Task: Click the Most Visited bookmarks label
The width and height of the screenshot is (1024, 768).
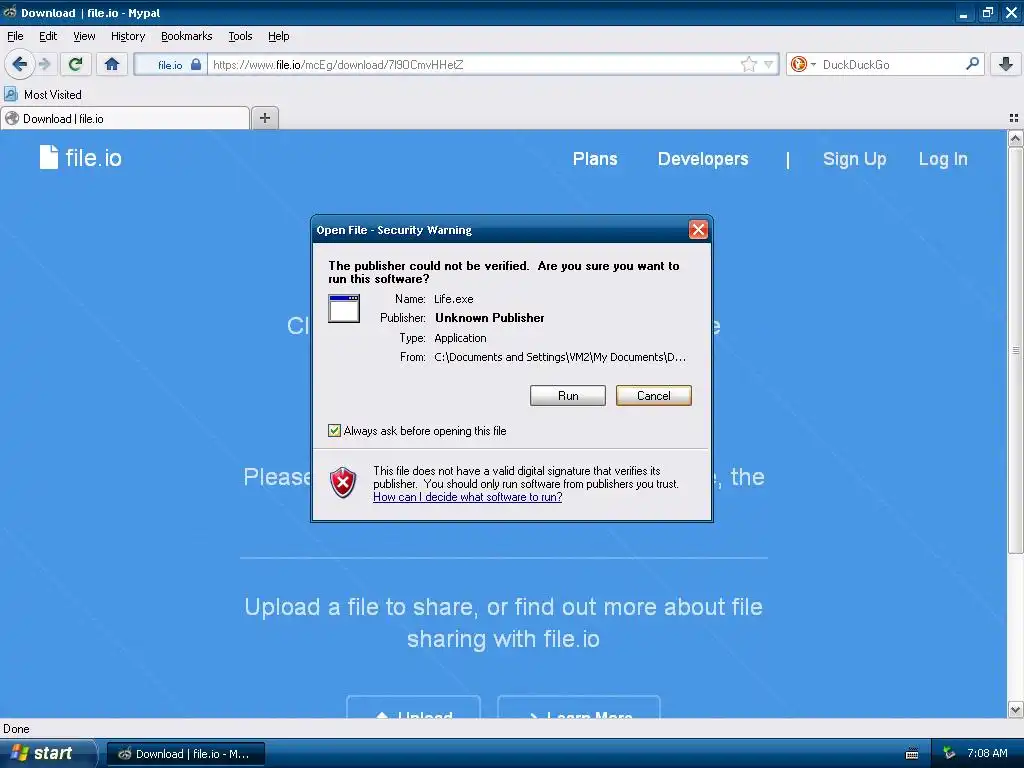Action: pos(52,94)
